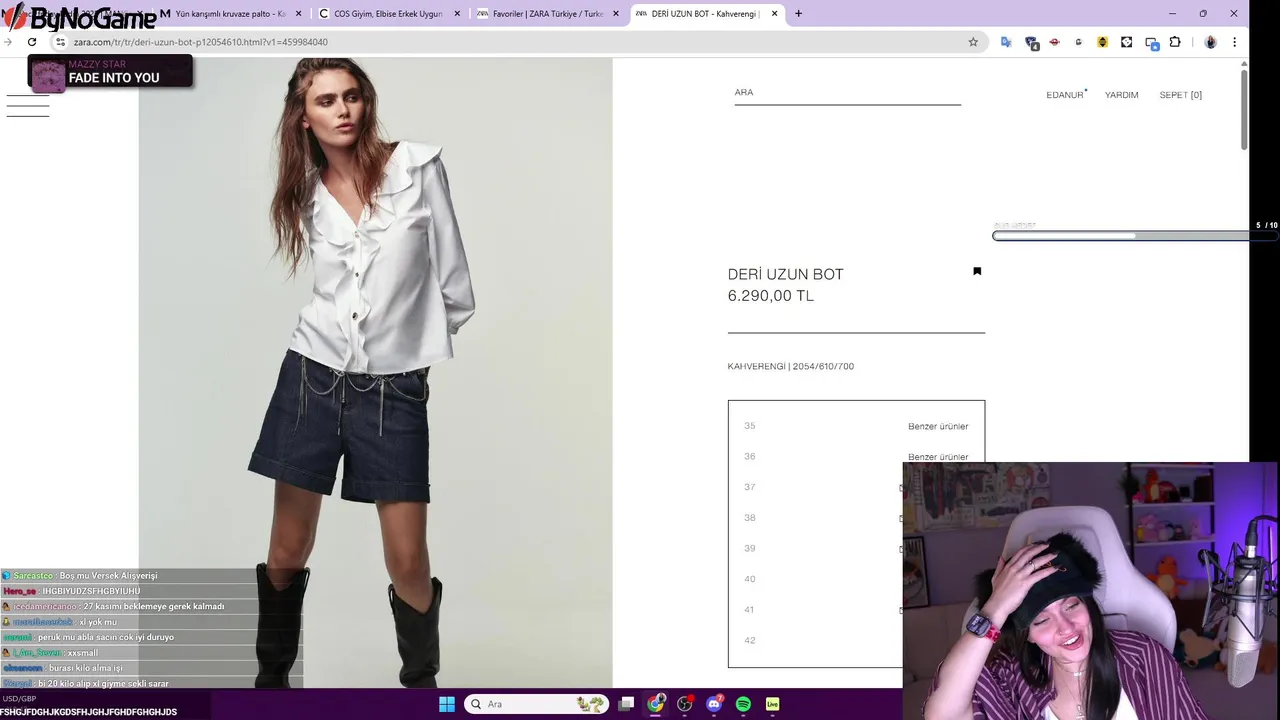Click EDANUR account link

pos(1066,95)
